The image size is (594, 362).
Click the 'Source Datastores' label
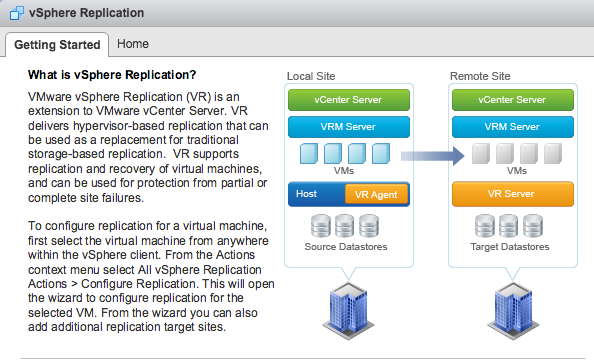tap(346, 247)
